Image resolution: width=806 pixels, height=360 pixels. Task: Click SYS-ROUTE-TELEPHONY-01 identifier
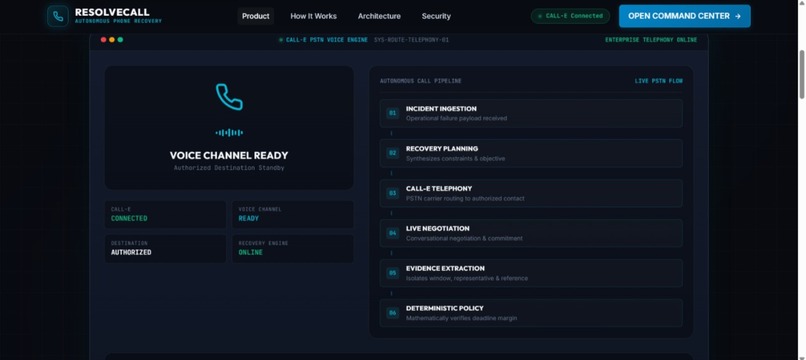point(411,40)
